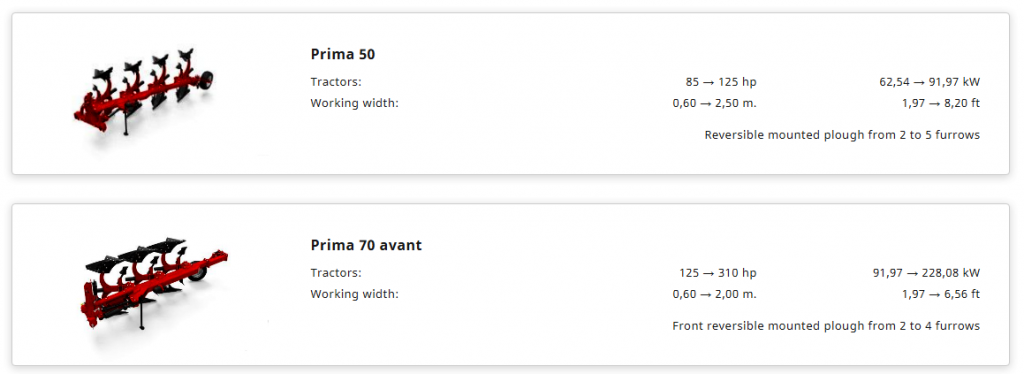
Task: Click Working width label in Prima 50 card
Action: pos(355,103)
